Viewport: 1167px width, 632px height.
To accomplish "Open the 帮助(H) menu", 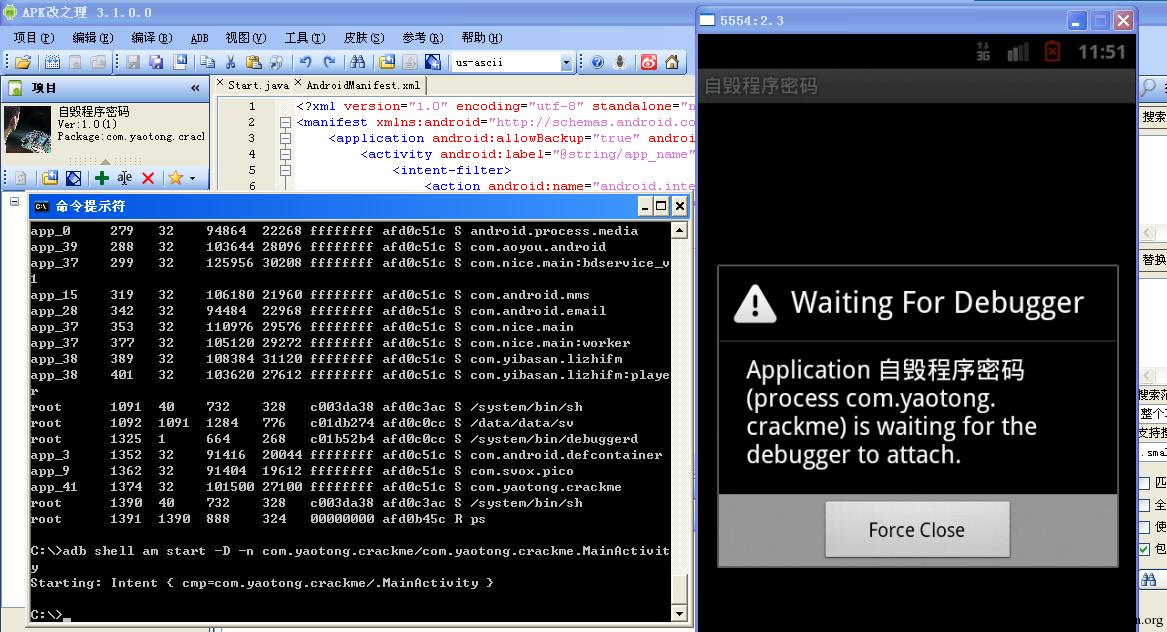I will point(482,37).
